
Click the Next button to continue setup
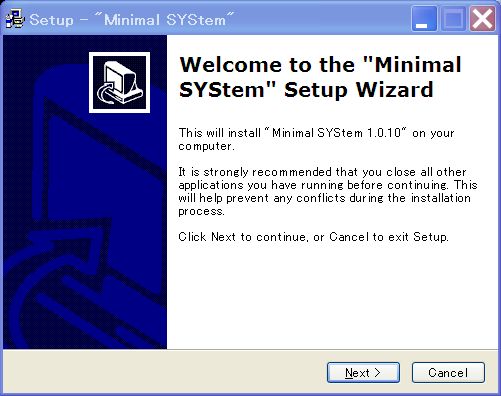363,372
